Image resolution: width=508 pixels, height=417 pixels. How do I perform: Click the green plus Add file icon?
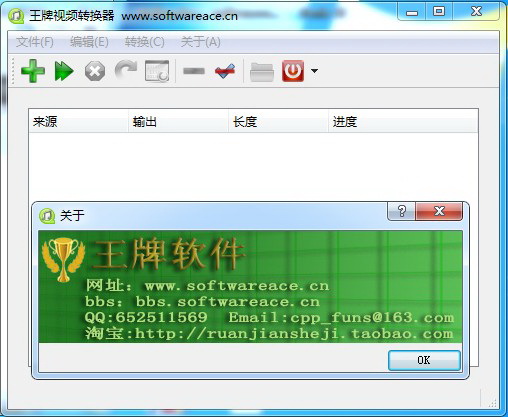(33, 71)
